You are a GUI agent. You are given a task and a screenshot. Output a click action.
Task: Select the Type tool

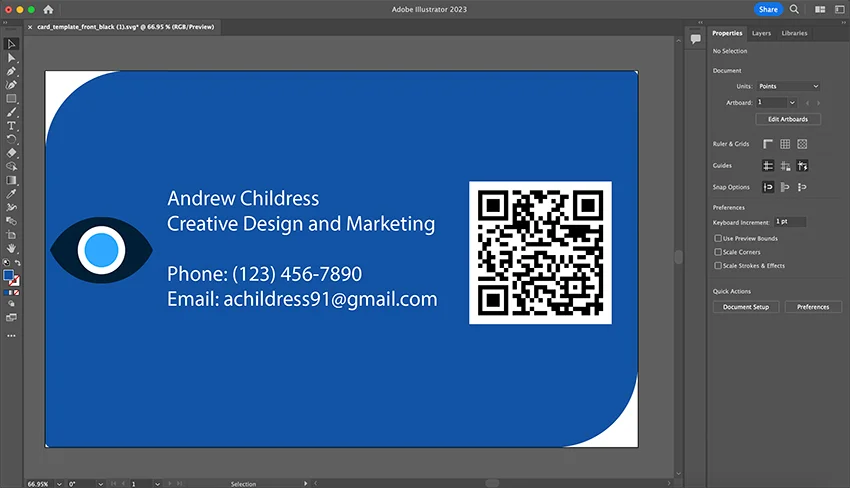11,126
